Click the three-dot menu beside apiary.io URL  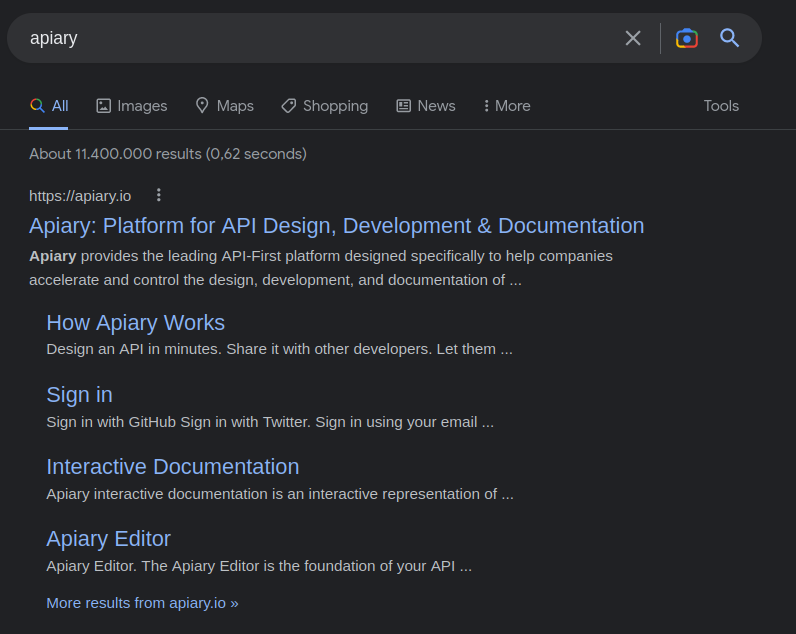(159, 195)
